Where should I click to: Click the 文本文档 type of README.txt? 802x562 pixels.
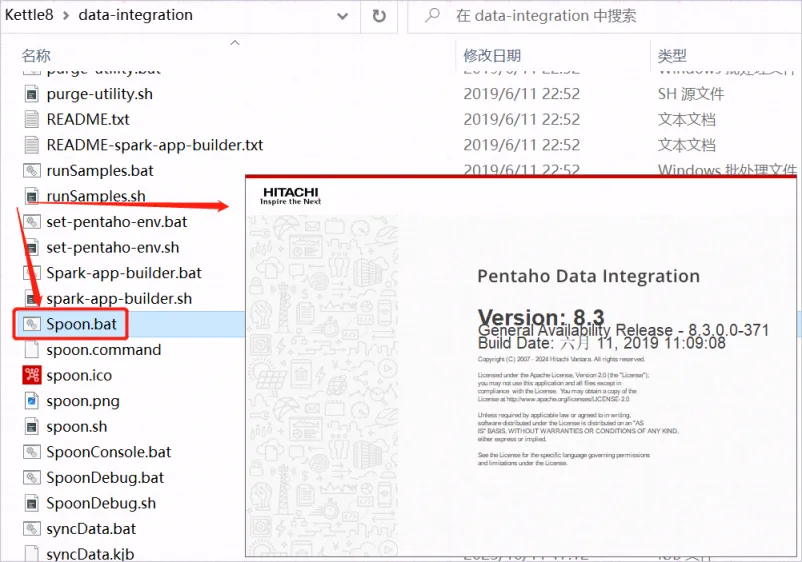click(687, 120)
